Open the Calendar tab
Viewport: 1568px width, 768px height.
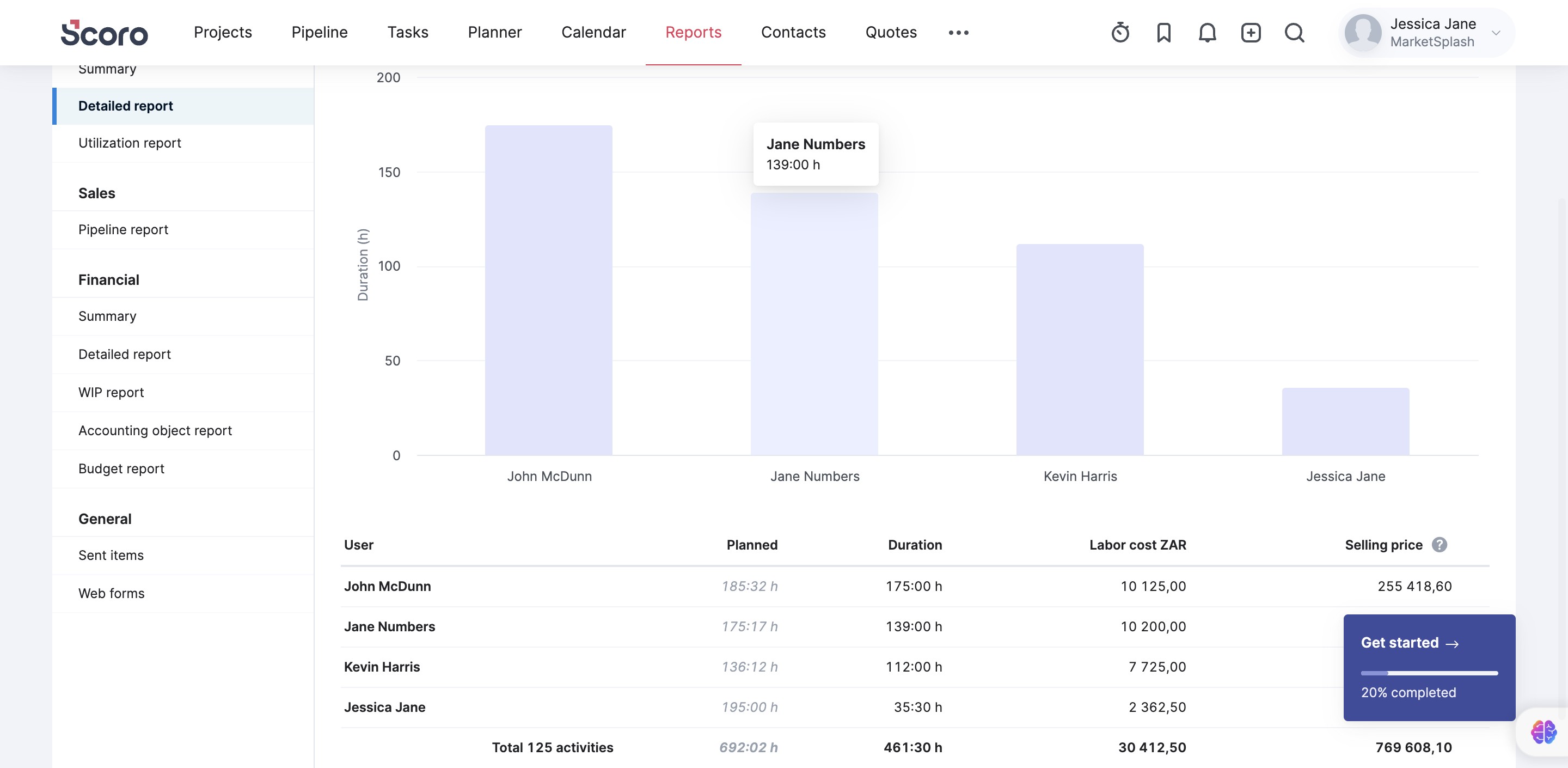(x=593, y=32)
